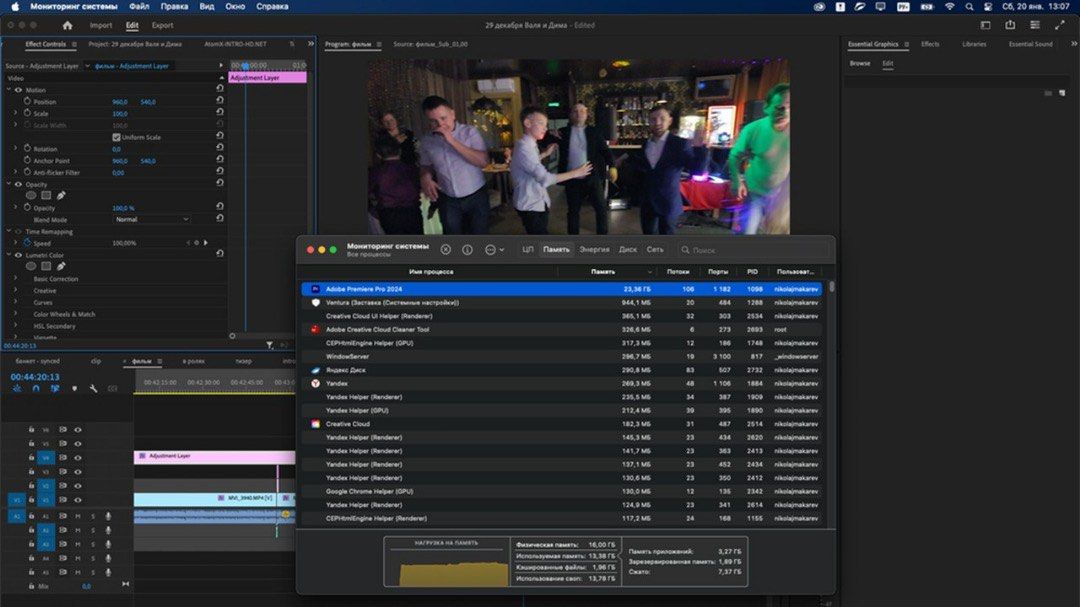Open Timeline Display Settings wrench icon
Screen dimensions: 1080x607
click(x=94, y=388)
